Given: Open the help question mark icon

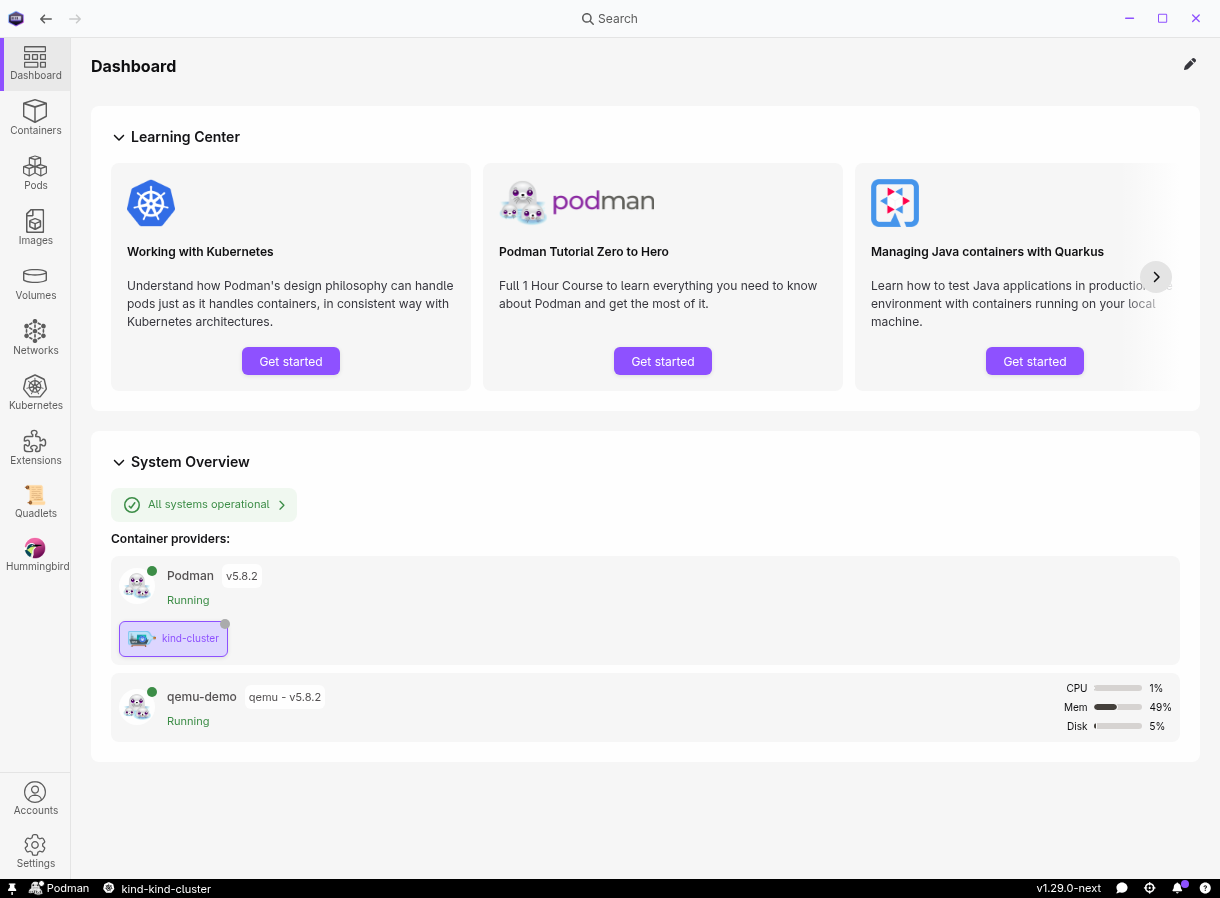Looking at the screenshot, I should click(x=1205, y=888).
